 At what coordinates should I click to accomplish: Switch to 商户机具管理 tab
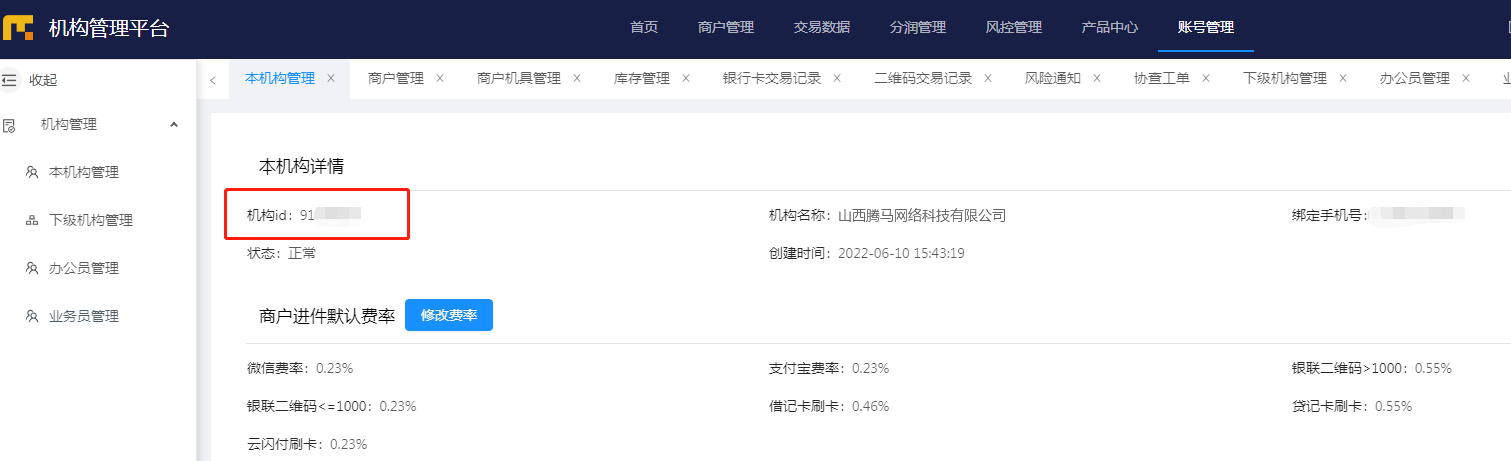(x=519, y=78)
